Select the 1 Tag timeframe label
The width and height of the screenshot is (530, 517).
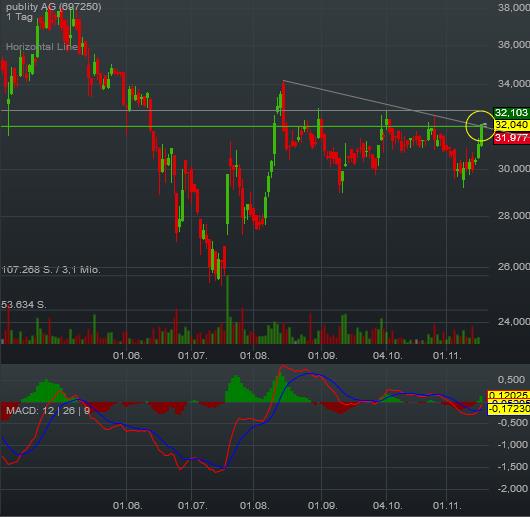[x=19, y=17]
